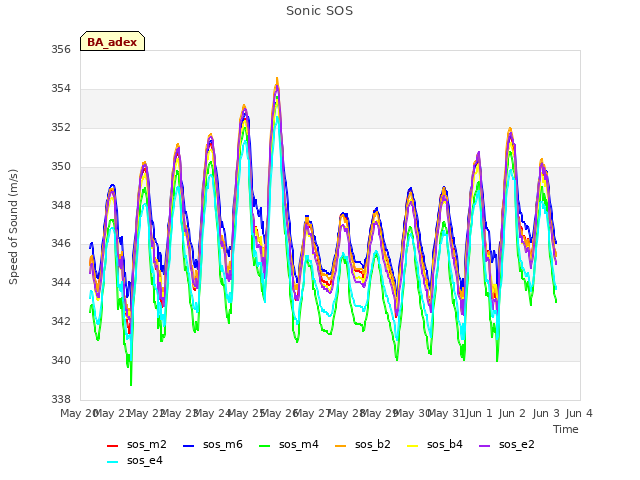Click the Jun 2 x-axis tick label
The height and width of the screenshot is (480, 640).
(x=512, y=413)
